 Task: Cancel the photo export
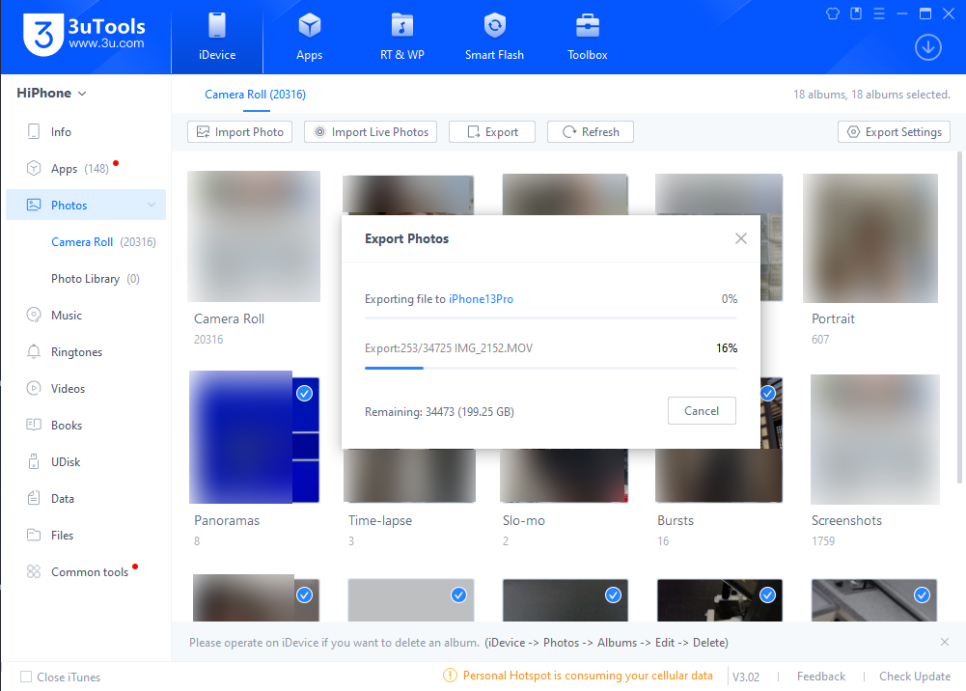pos(702,411)
